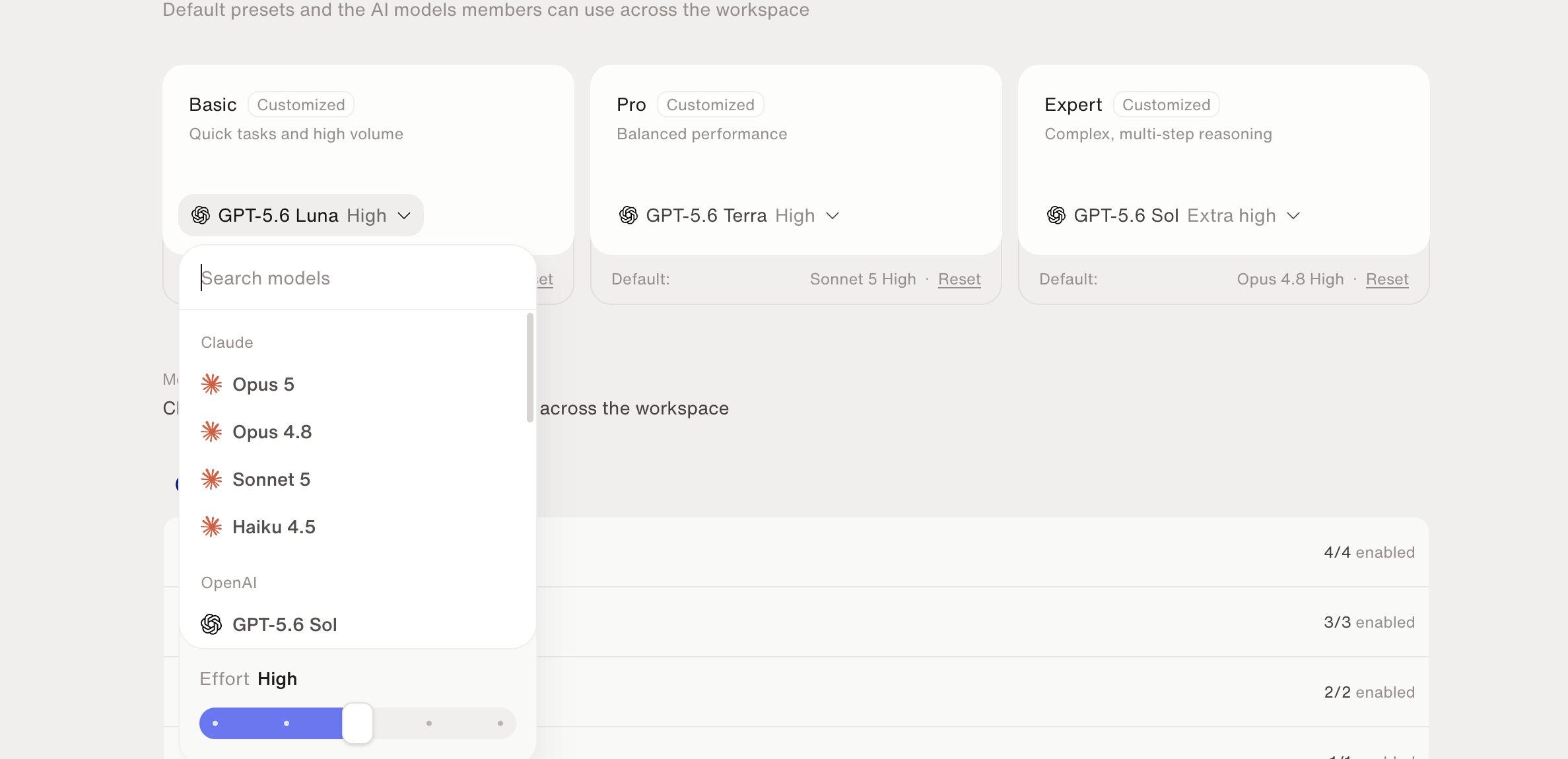
Task: Click the Opus 5 Claude starburst icon
Action: [211, 384]
